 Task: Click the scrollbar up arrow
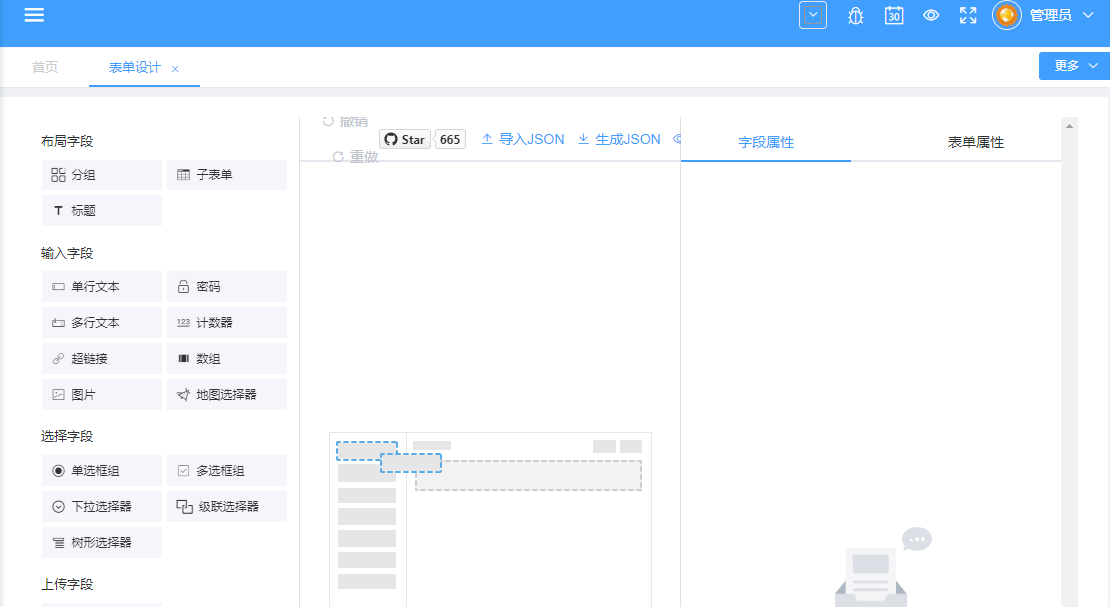pos(1070,126)
